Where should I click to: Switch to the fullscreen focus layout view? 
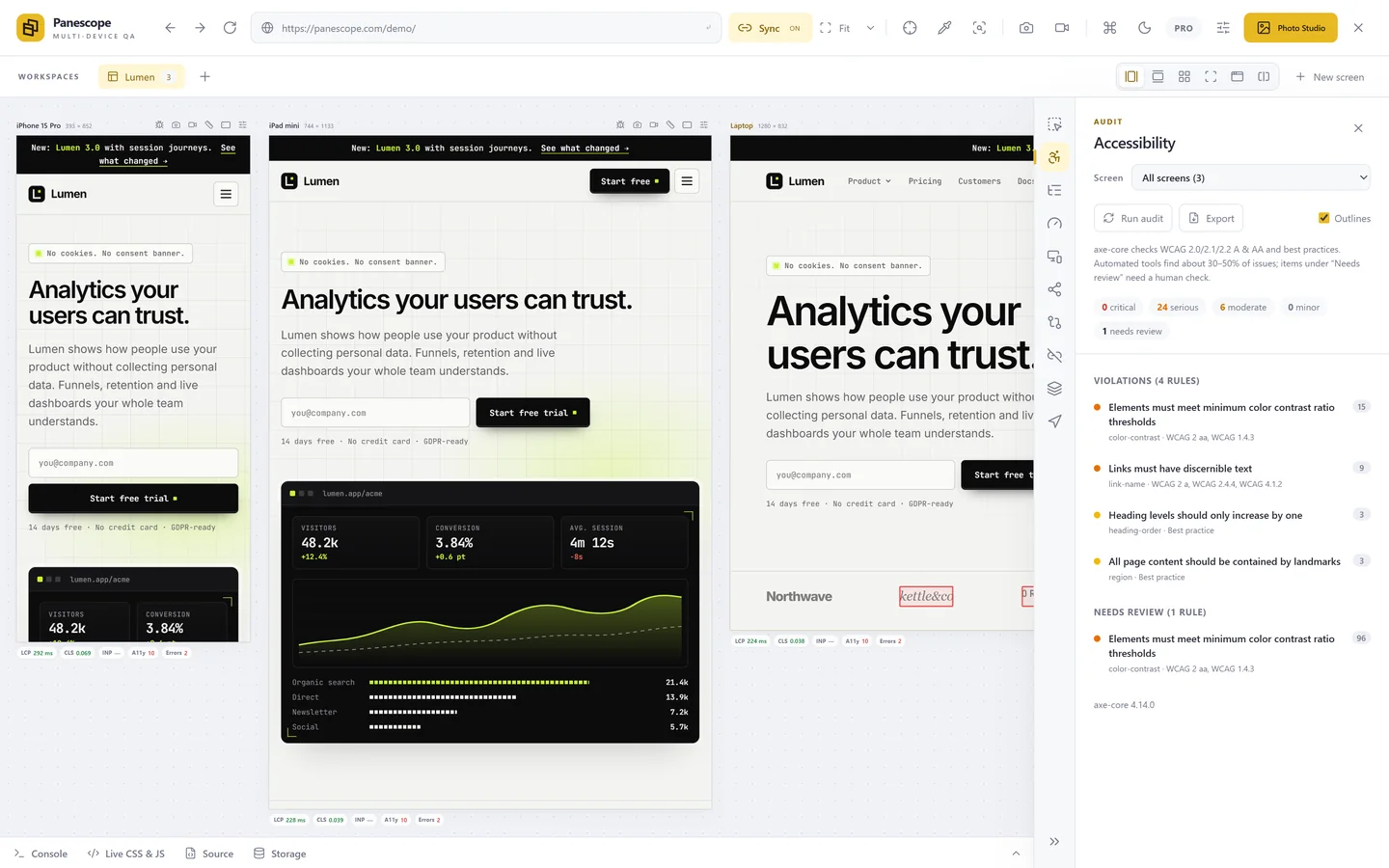click(x=1211, y=76)
